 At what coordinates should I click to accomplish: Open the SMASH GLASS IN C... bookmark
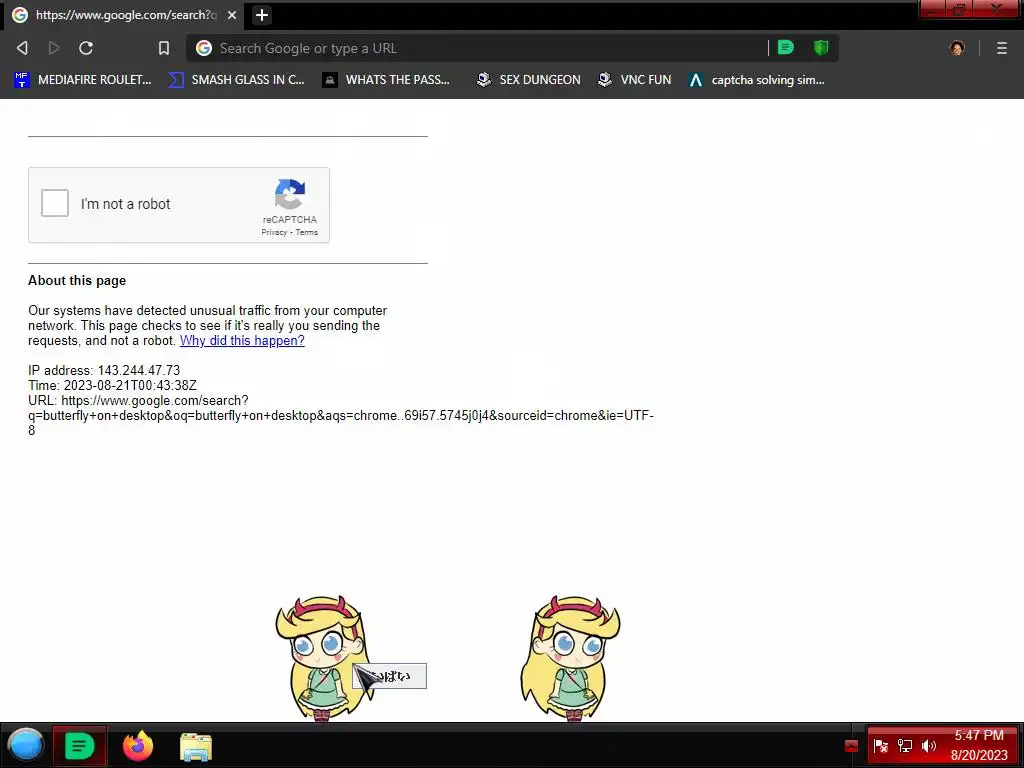tap(236, 80)
